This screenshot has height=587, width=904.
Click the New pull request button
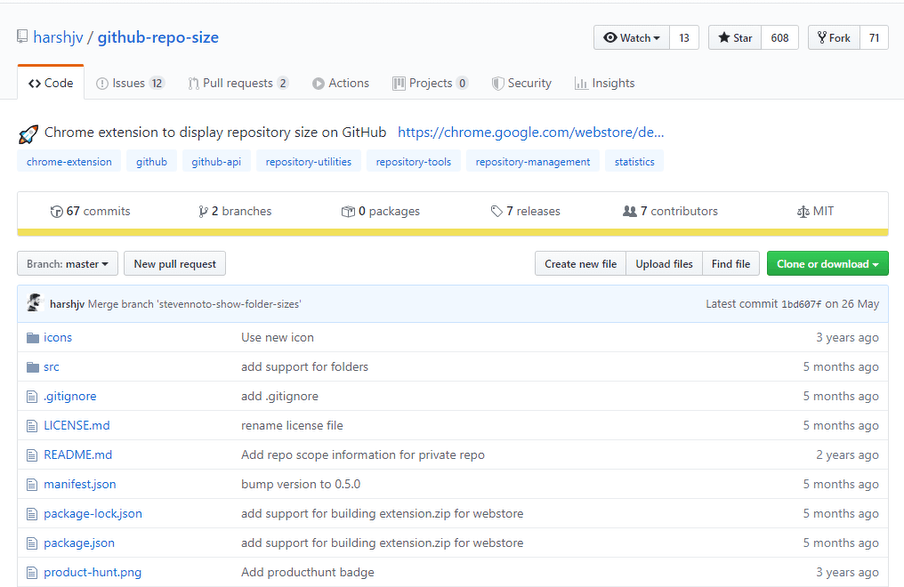click(175, 264)
